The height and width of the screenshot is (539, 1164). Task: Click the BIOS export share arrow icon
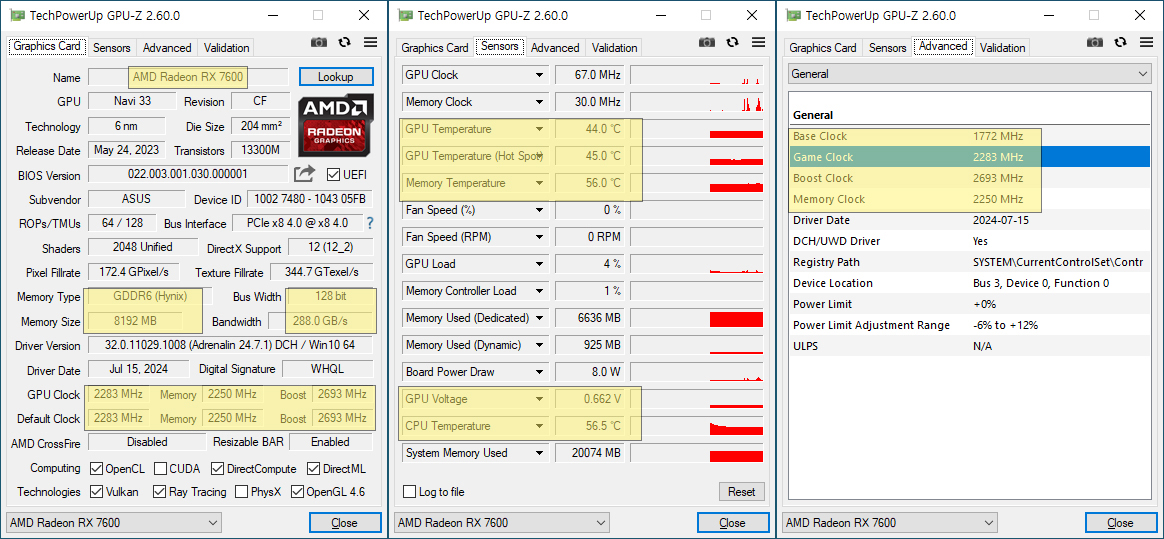(304, 174)
